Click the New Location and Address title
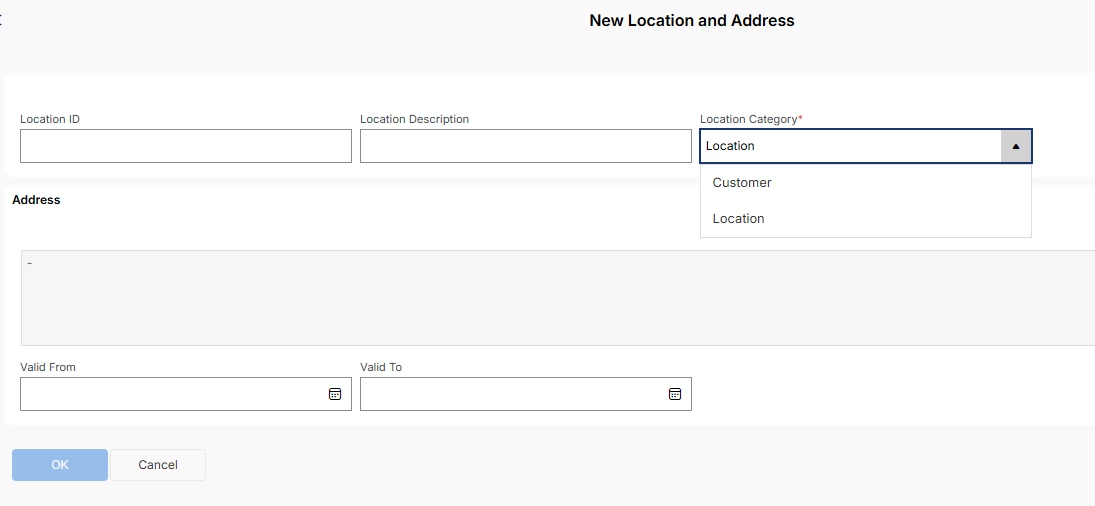This screenshot has width=1095, height=506. coord(692,20)
